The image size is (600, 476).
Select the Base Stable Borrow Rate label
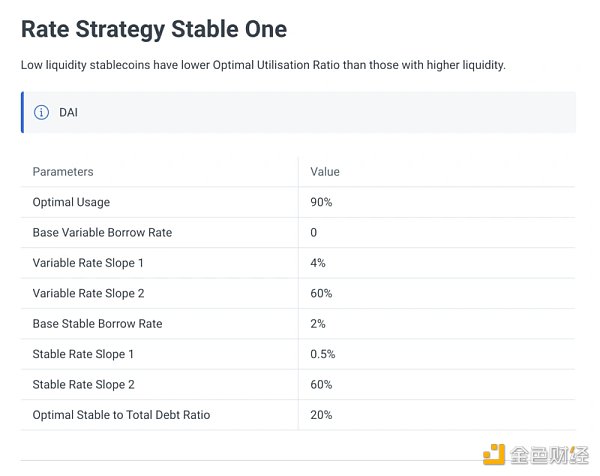98,324
